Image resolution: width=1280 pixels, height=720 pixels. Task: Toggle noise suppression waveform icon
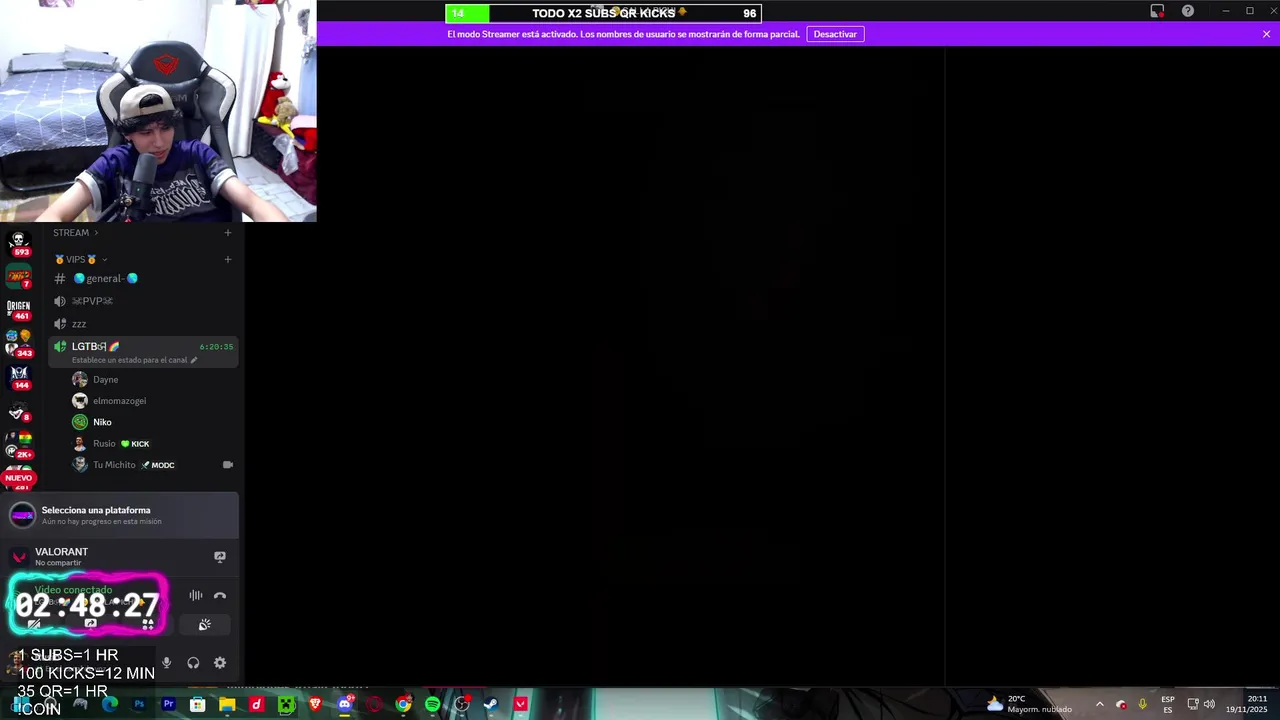(x=196, y=596)
